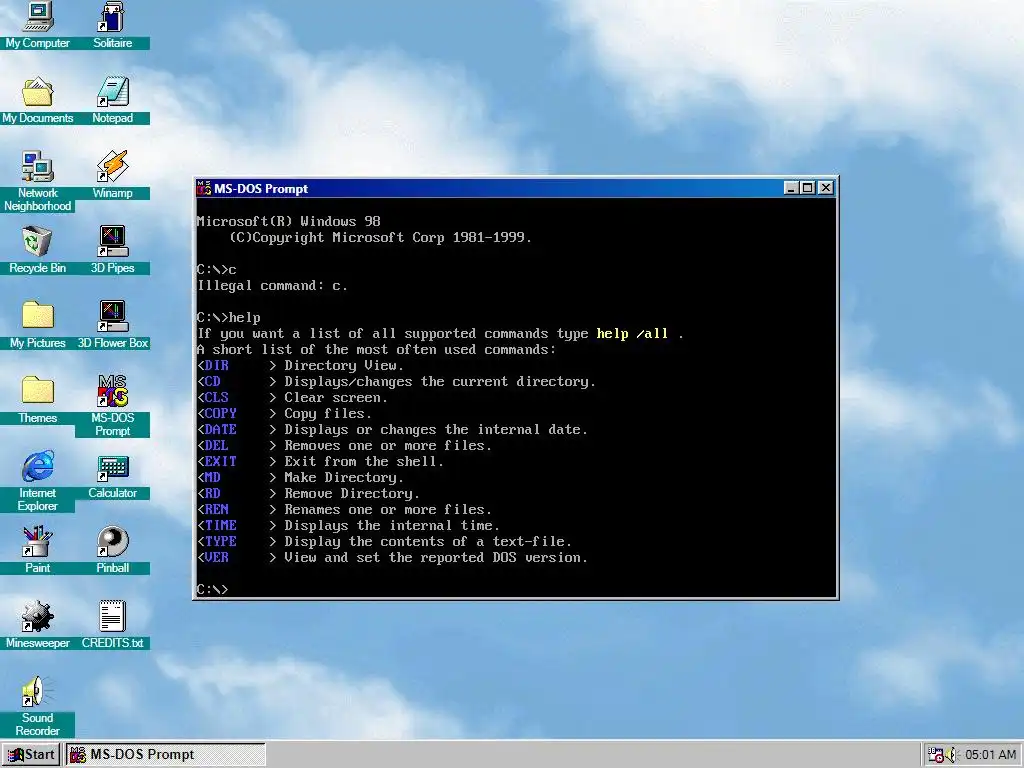Select the Recycle Bin icon
Image resolution: width=1024 pixels, height=768 pixels.
37,249
